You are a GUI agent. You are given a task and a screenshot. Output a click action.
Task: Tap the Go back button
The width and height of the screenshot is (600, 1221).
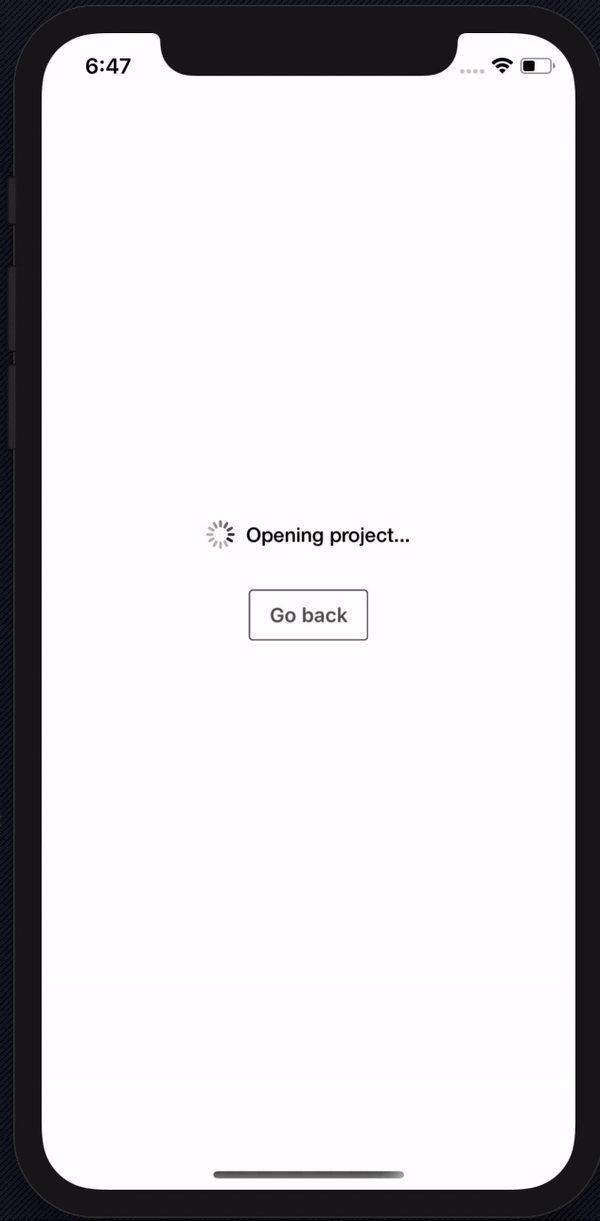point(308,615)
